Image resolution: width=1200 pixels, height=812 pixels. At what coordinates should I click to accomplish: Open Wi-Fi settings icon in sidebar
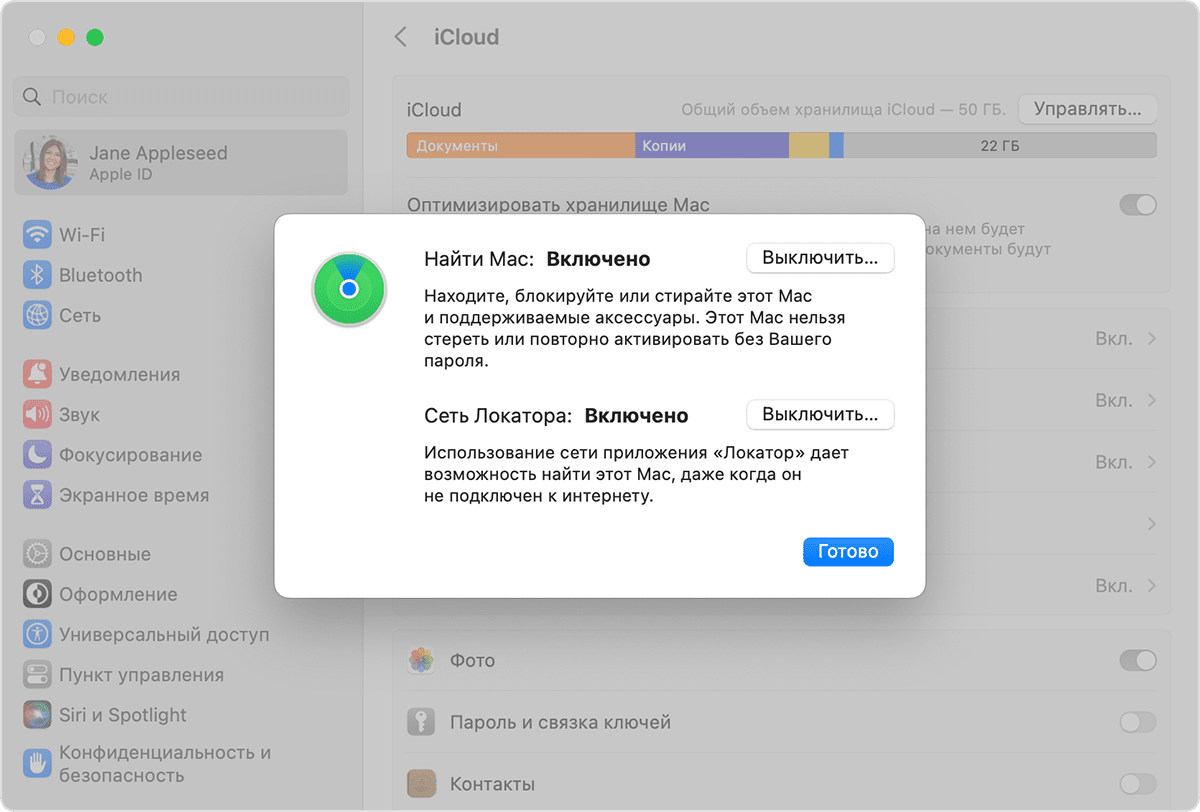tap(37, 235)
